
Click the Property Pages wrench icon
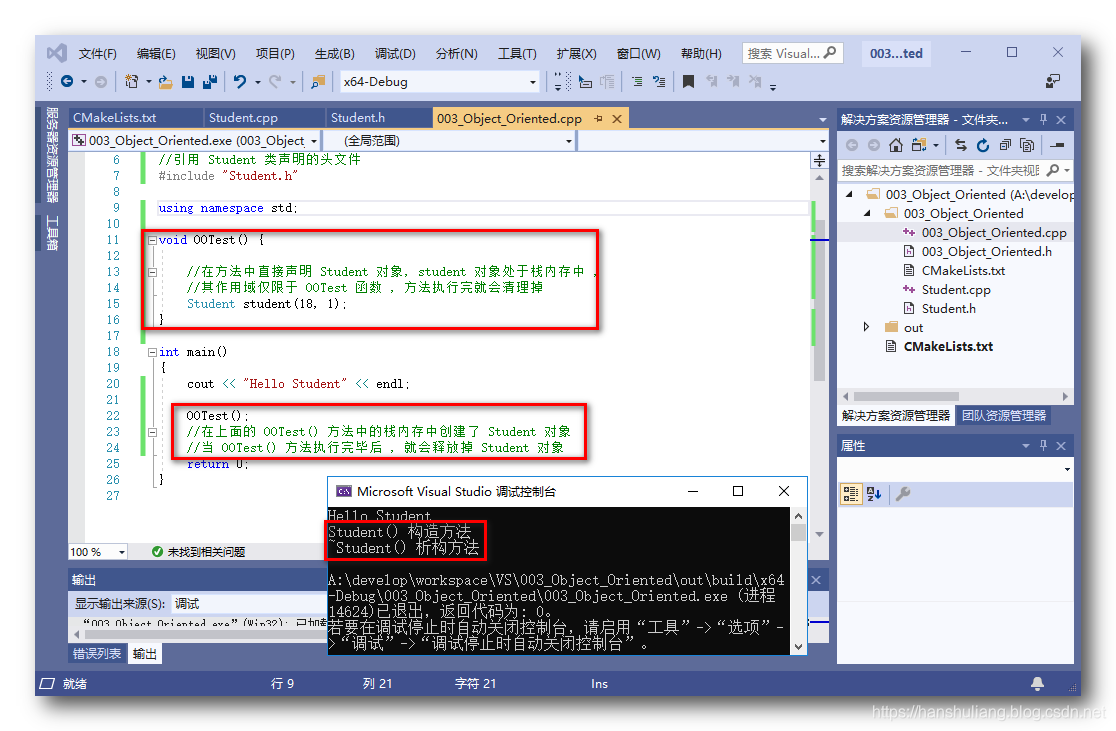click(x=903, y=494)
